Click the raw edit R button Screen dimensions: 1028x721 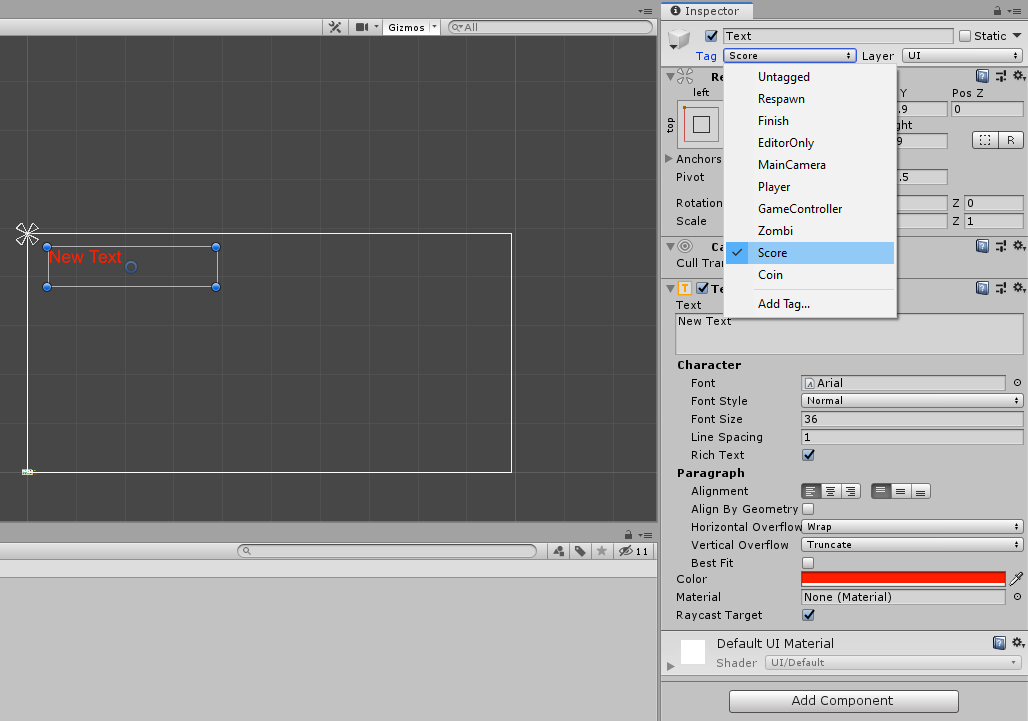(x=1010, y=140)
